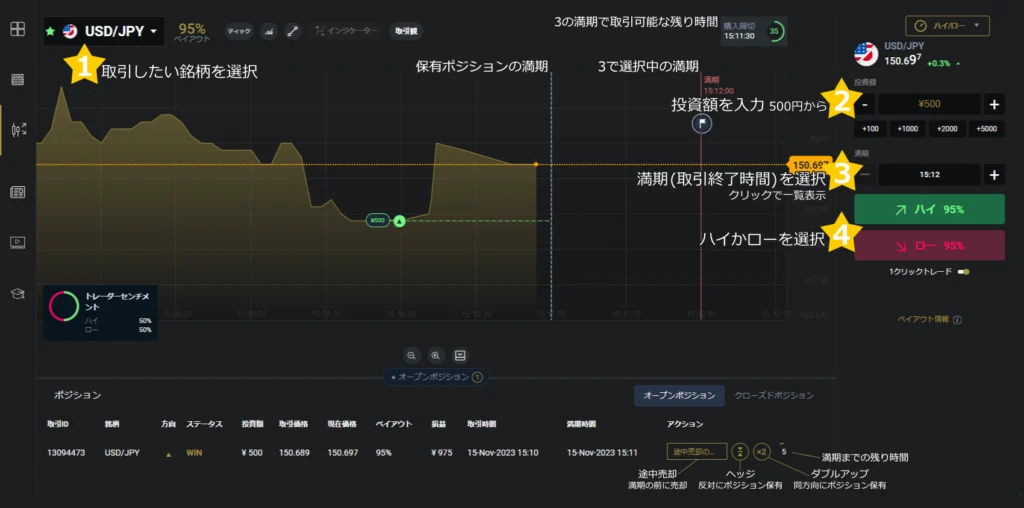1024x508 pixels.
Task: Place a ロー 95% trade
Action: (929, 246)
